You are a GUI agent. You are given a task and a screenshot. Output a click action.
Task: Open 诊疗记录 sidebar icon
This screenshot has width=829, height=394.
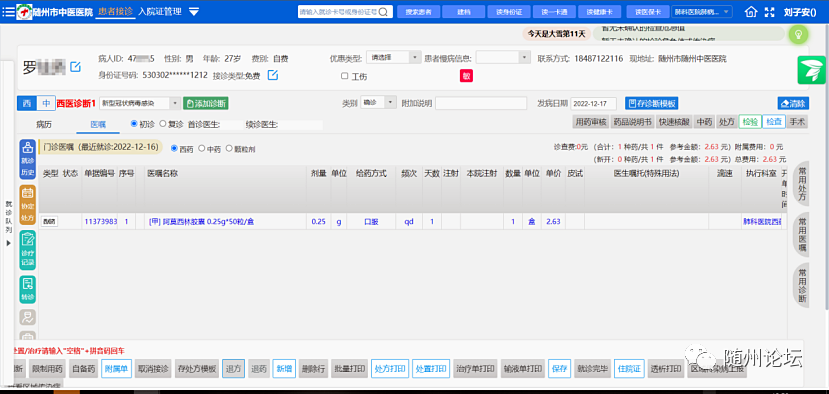coord(27,250)
